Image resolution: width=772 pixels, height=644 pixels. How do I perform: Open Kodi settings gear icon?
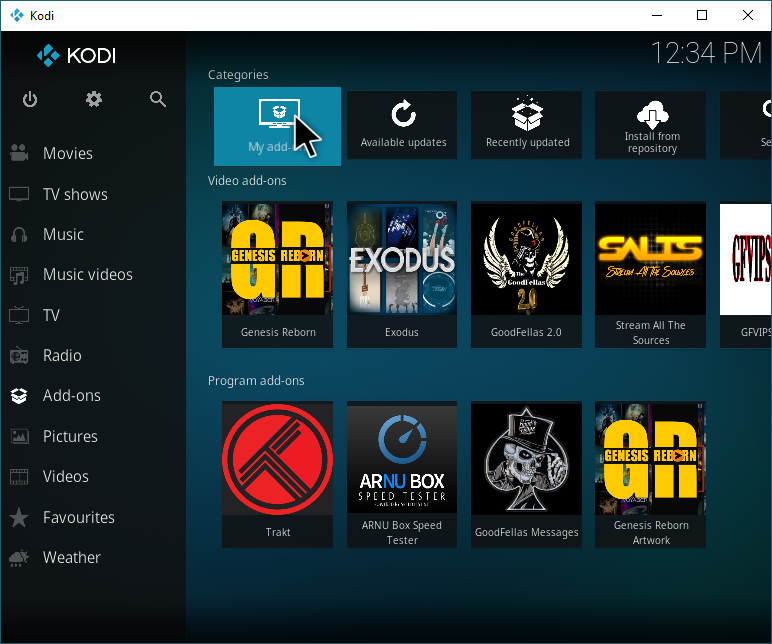(94, 99)
